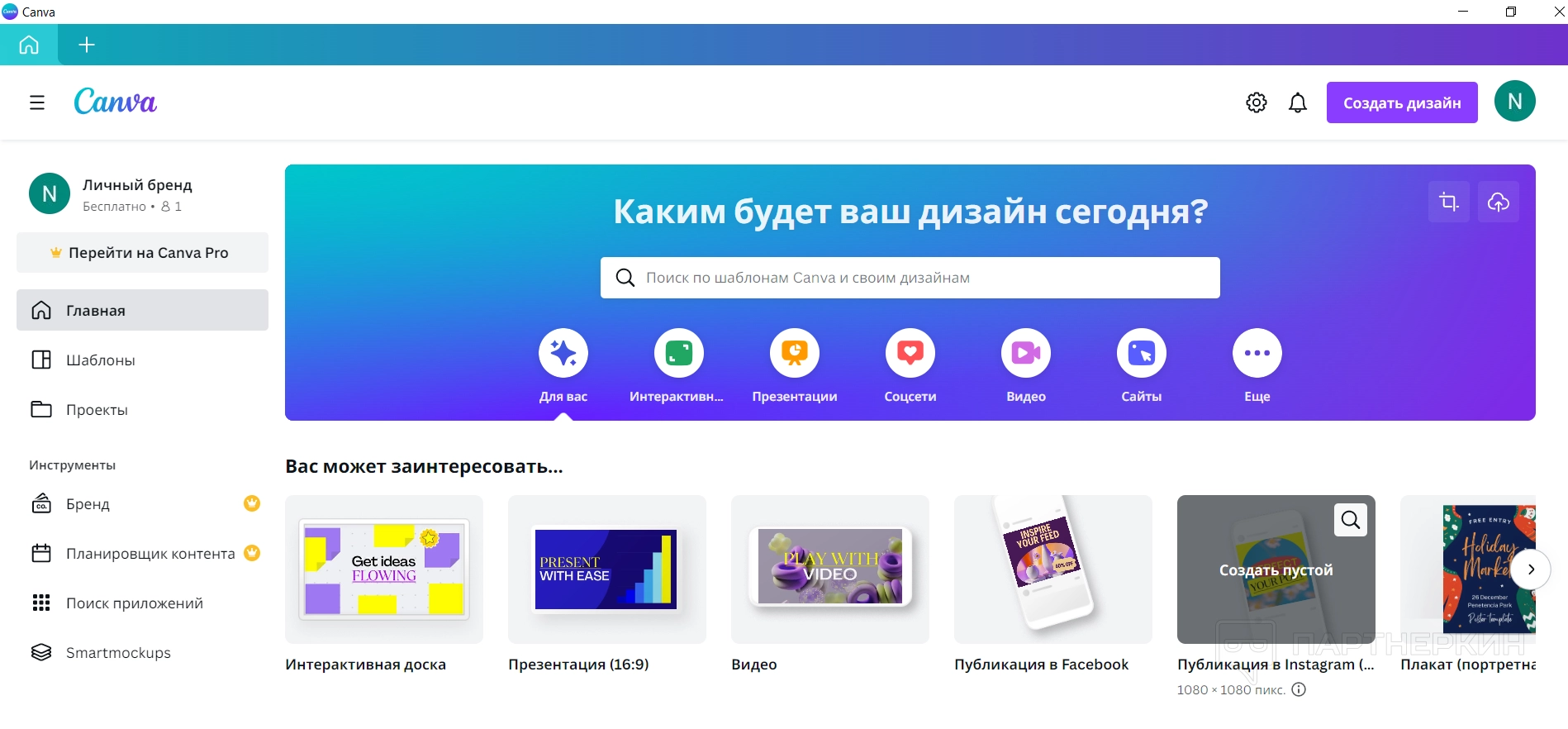Open 'Интерактивная доска' template thumbnail
Screen dimensions: 1568x729
(384, 569)
